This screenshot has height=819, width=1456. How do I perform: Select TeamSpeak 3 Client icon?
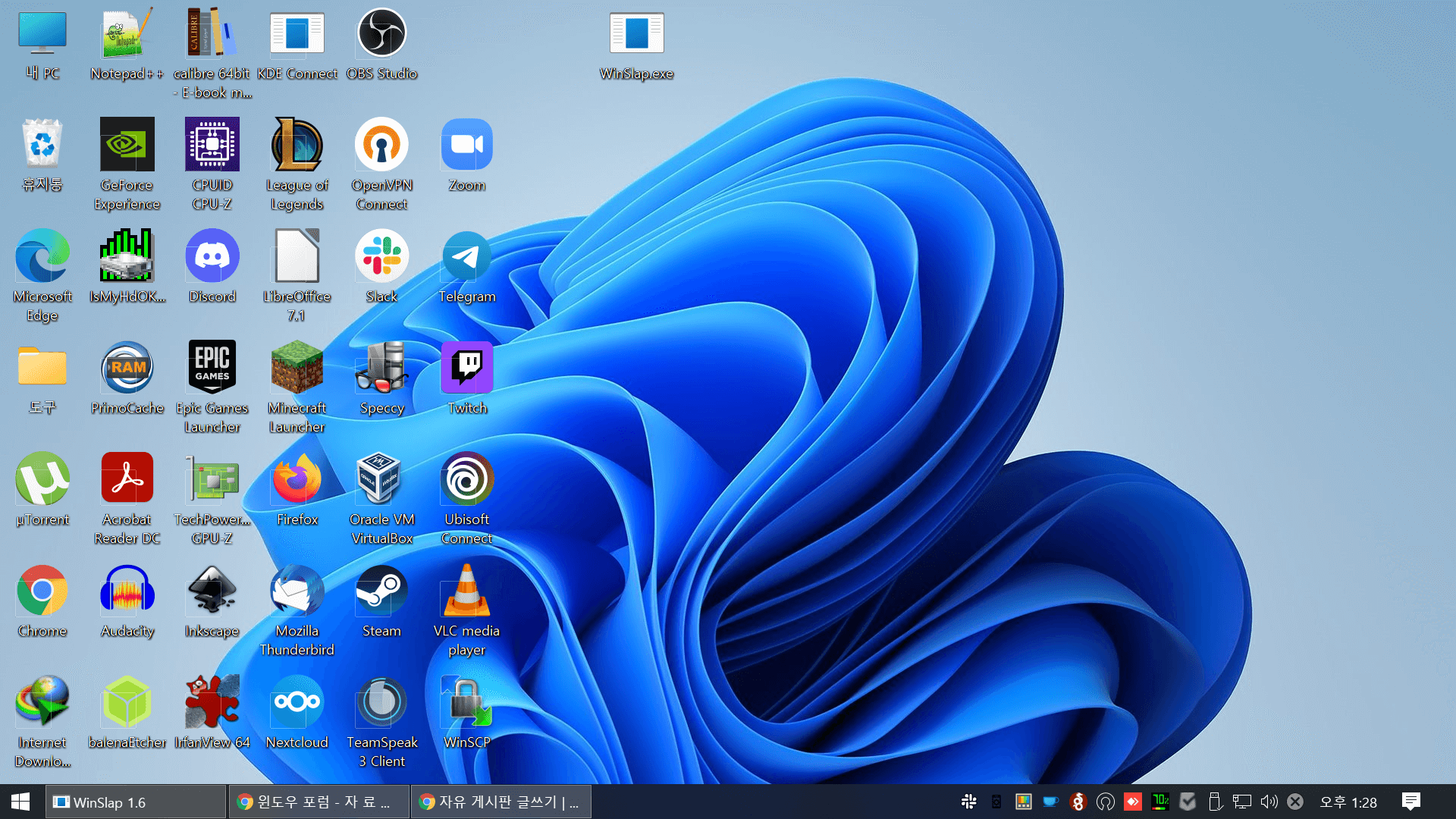click(x=382, y=721)
